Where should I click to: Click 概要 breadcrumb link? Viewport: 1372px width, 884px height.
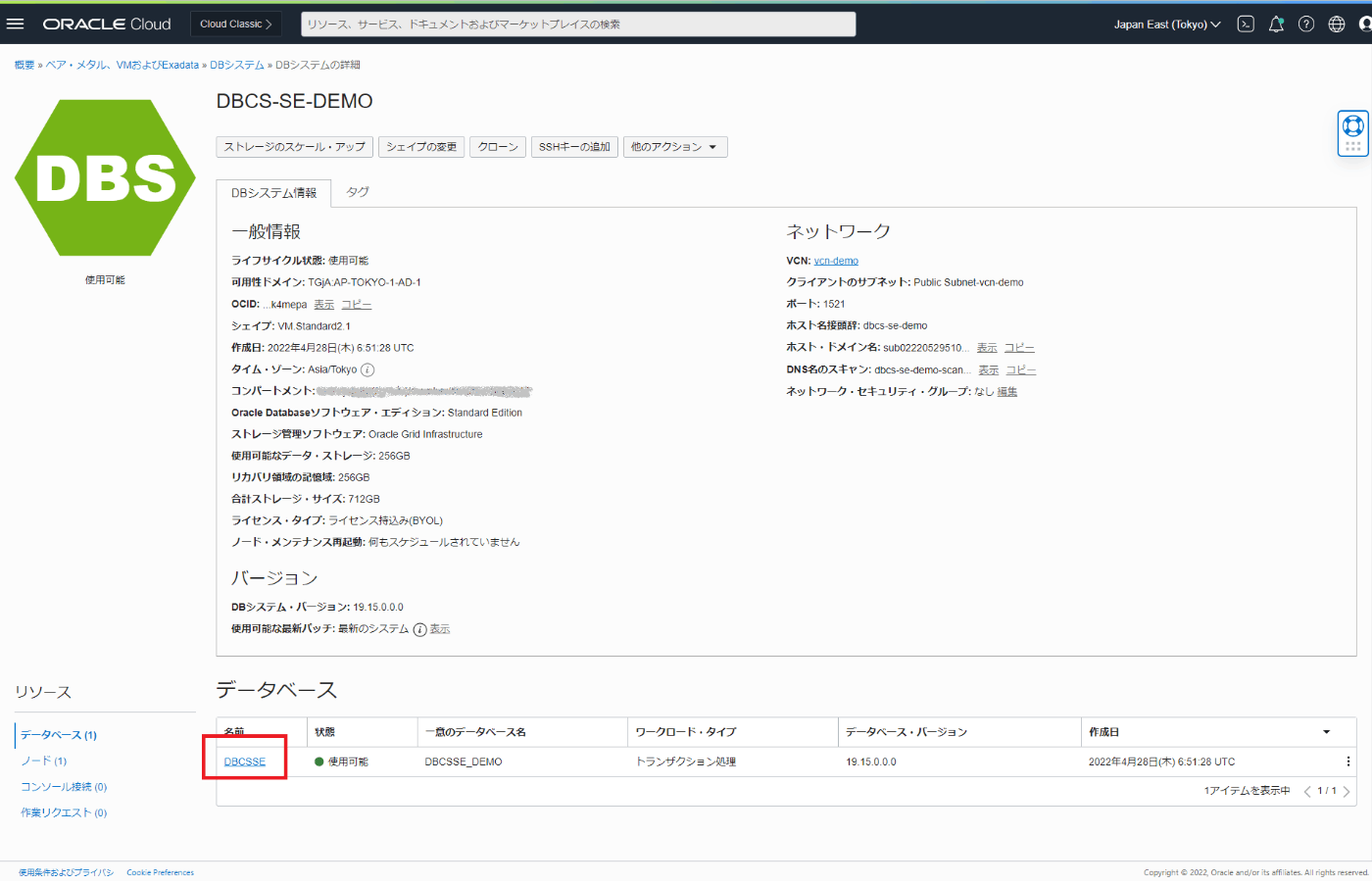(24, 65)
